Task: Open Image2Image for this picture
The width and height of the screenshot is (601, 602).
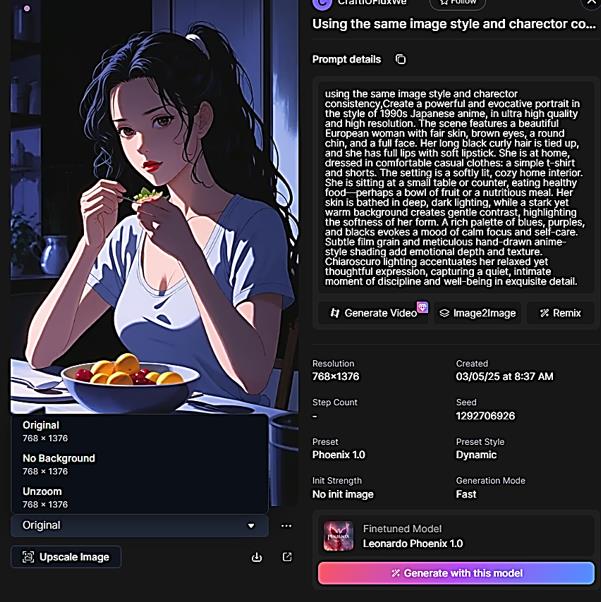Action: [478, 313]
